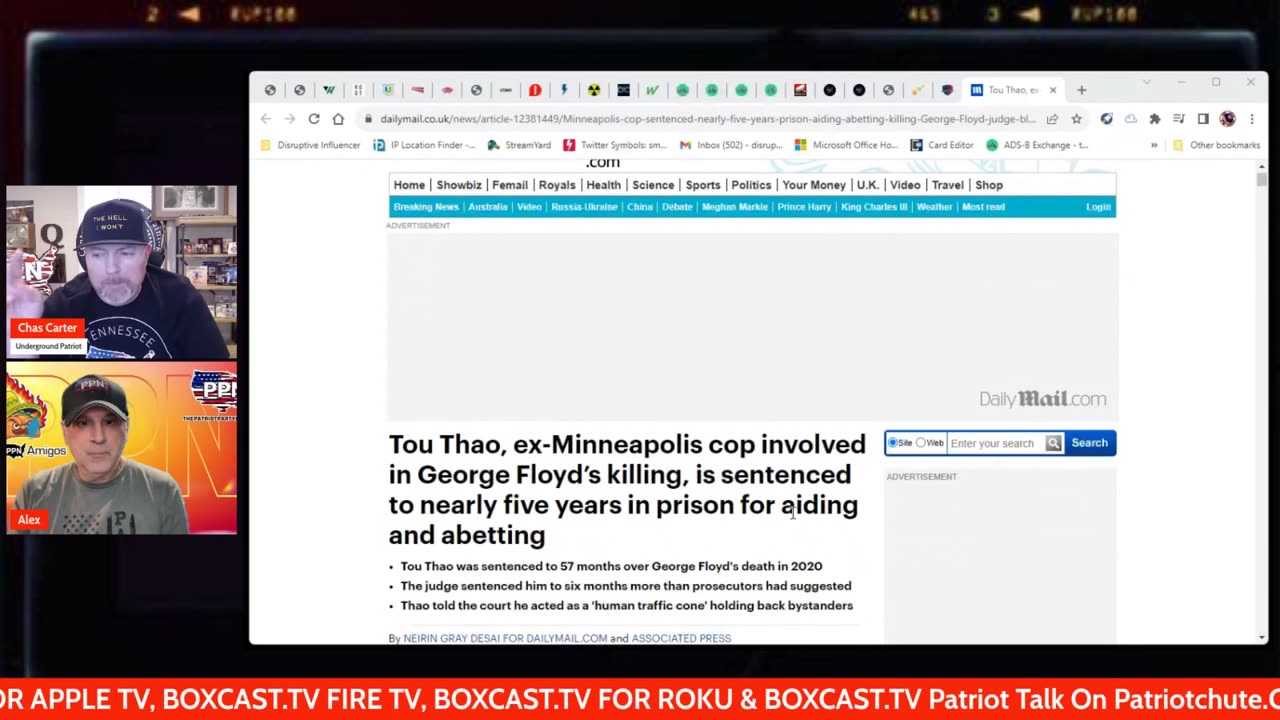The height and width of the screenshot is (720, 1280).
Task: Open StreamYard bookmark
Action: click(519, 145)
